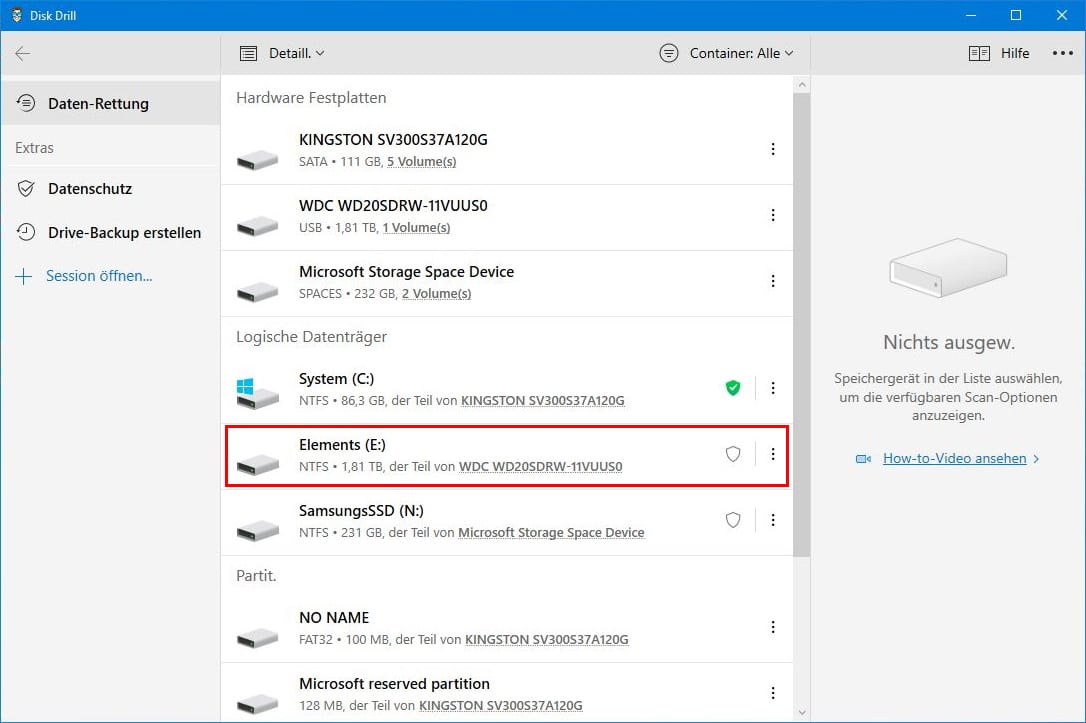Click the drive icon of KINGSTON disk
1086x723 pixels.
point(257,160)
